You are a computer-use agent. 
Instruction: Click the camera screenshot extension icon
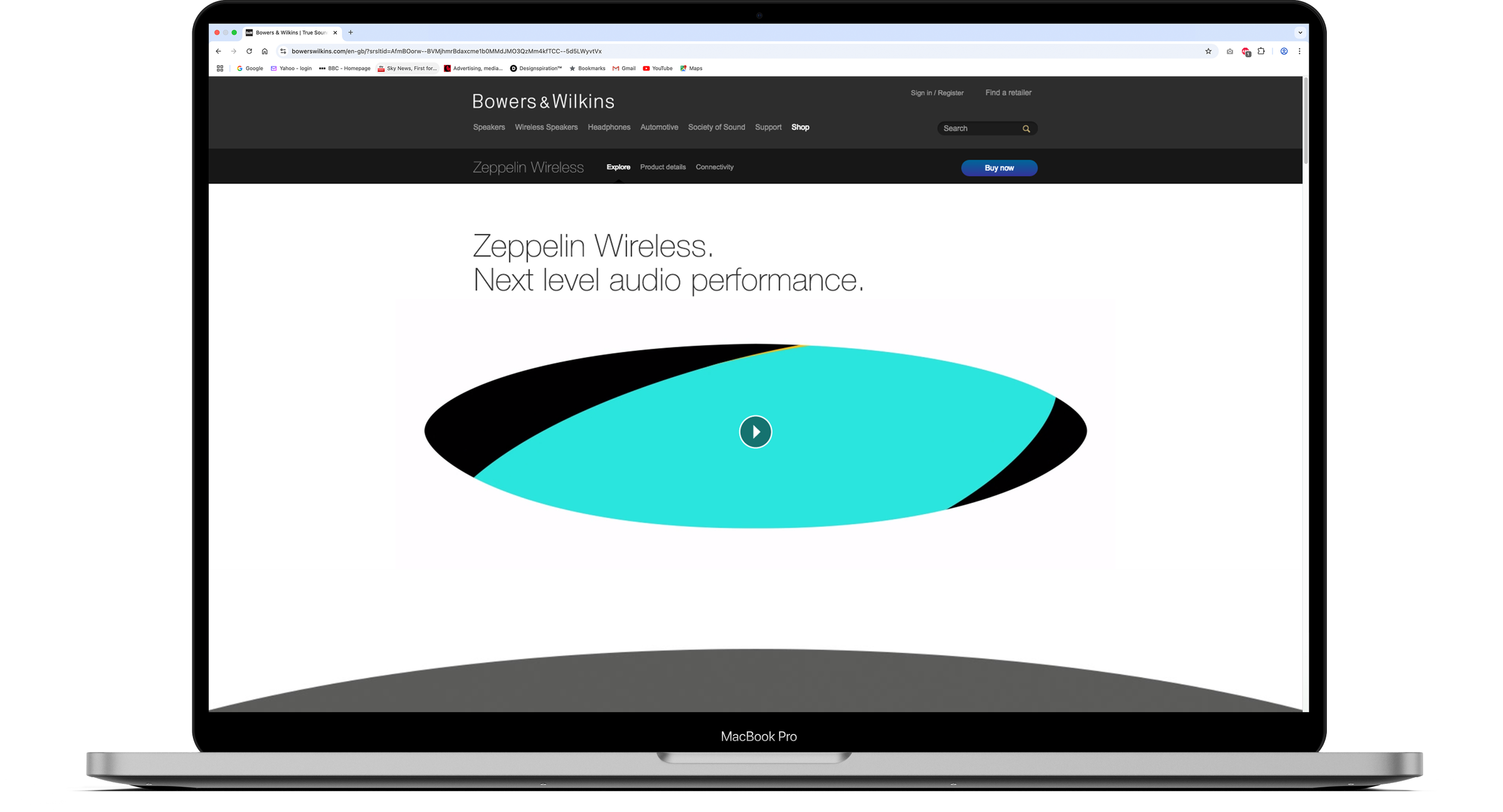click(1229, 52)
